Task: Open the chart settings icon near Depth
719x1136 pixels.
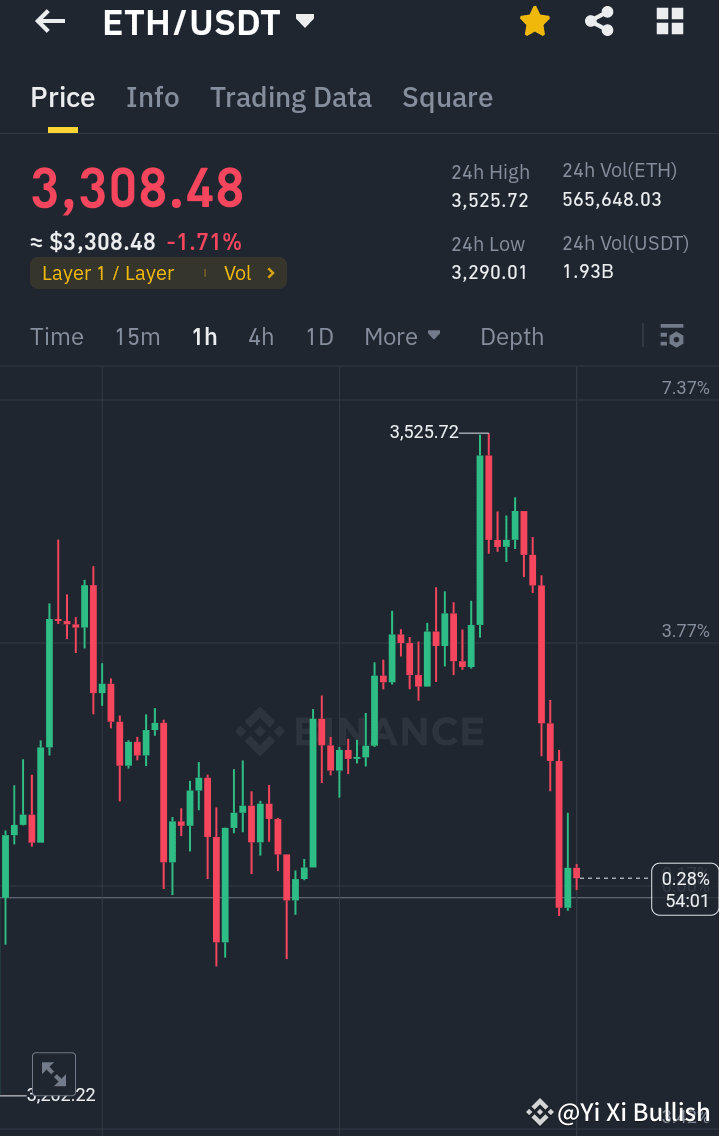Action: [x=672, y=336]
